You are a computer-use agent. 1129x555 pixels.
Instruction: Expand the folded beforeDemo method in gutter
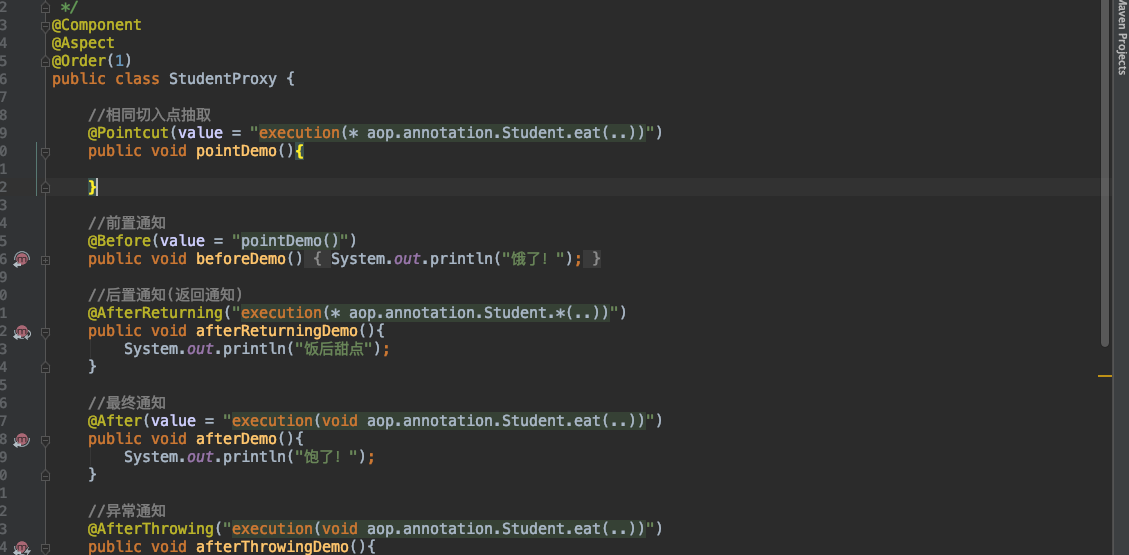(45, 260)
